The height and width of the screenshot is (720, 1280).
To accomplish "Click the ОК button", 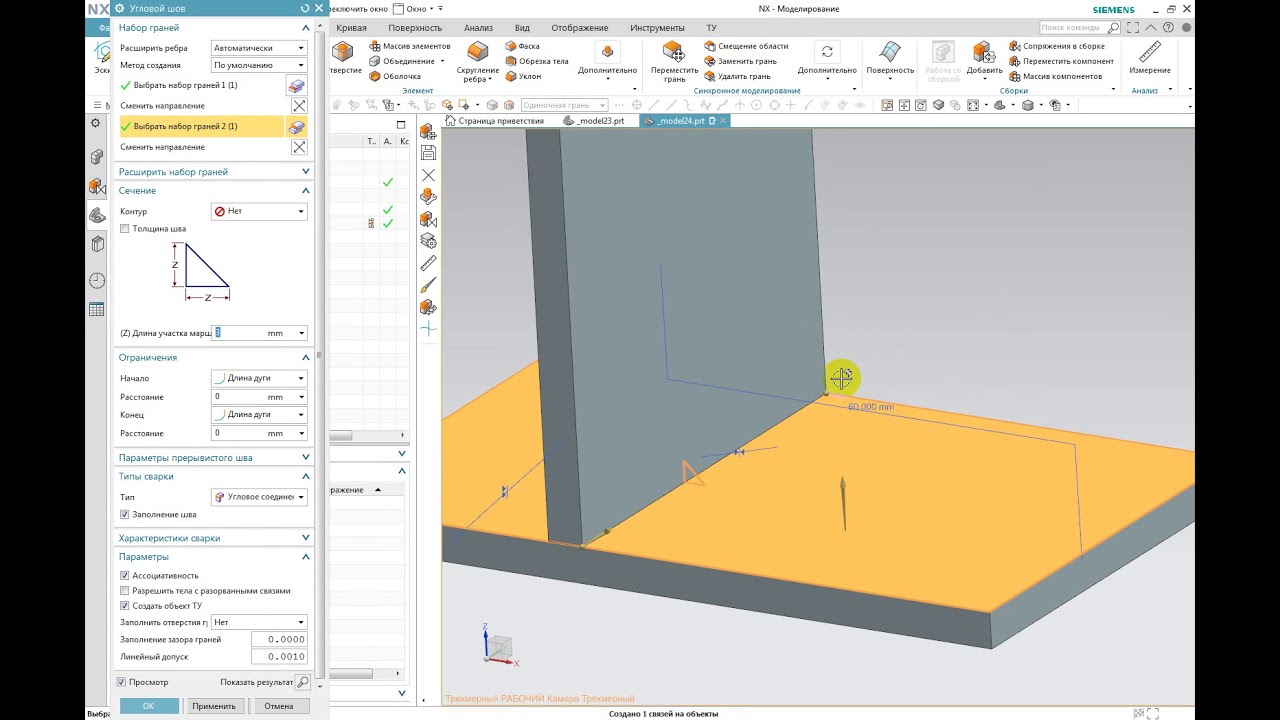I will point(148,706).
